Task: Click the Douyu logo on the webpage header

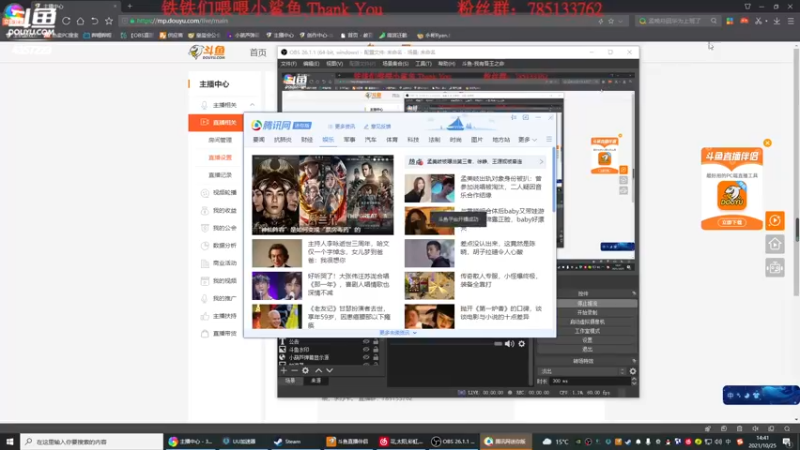Action: click(x=207, y=52)
